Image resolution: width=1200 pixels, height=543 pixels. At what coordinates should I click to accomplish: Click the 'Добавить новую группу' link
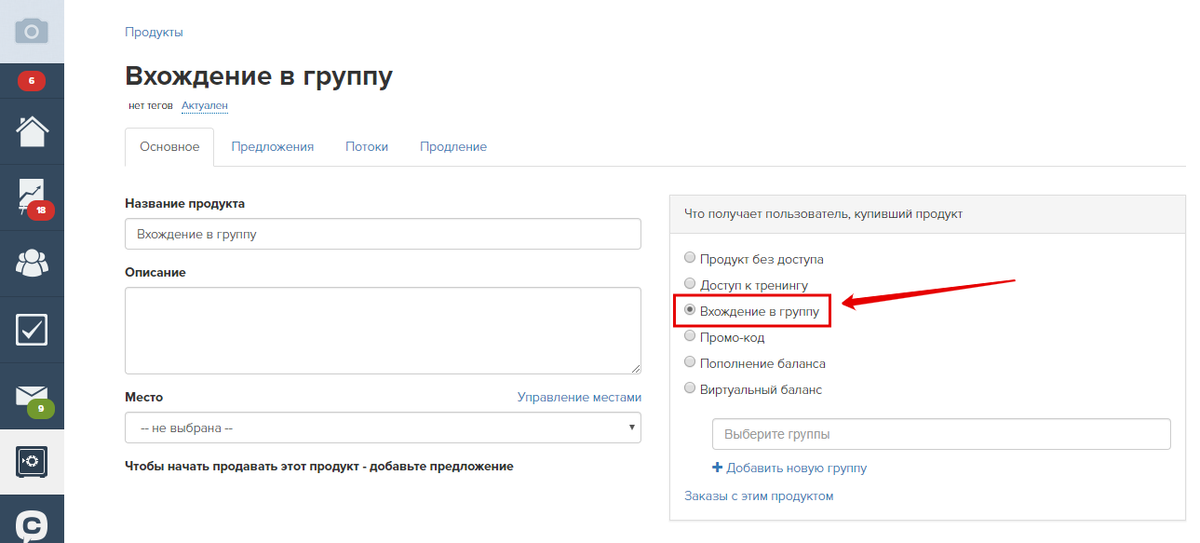pyautogui.click(x=789, y=468)
